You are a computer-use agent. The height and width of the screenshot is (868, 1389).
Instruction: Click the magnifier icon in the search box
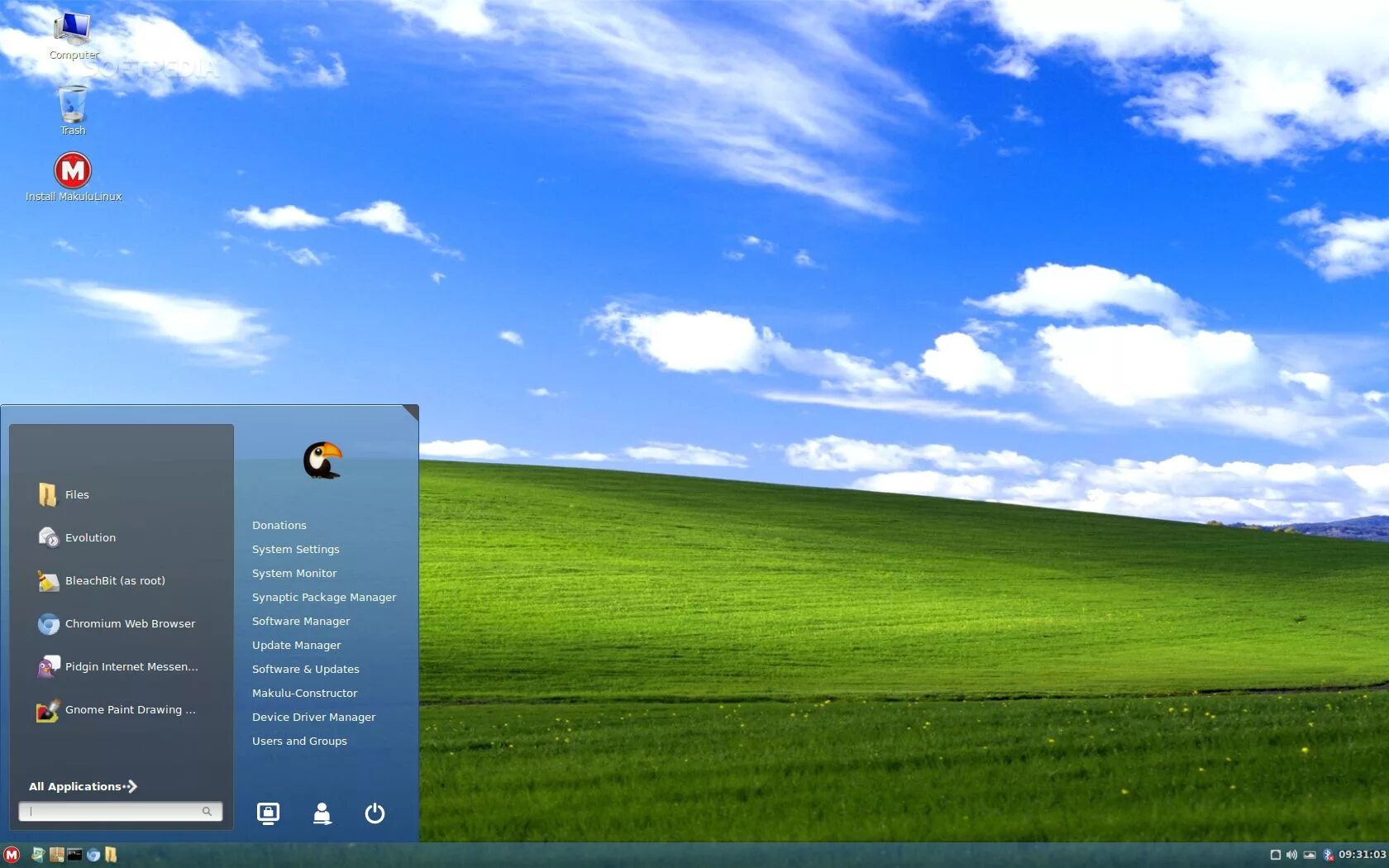click(x=207, y=812)
